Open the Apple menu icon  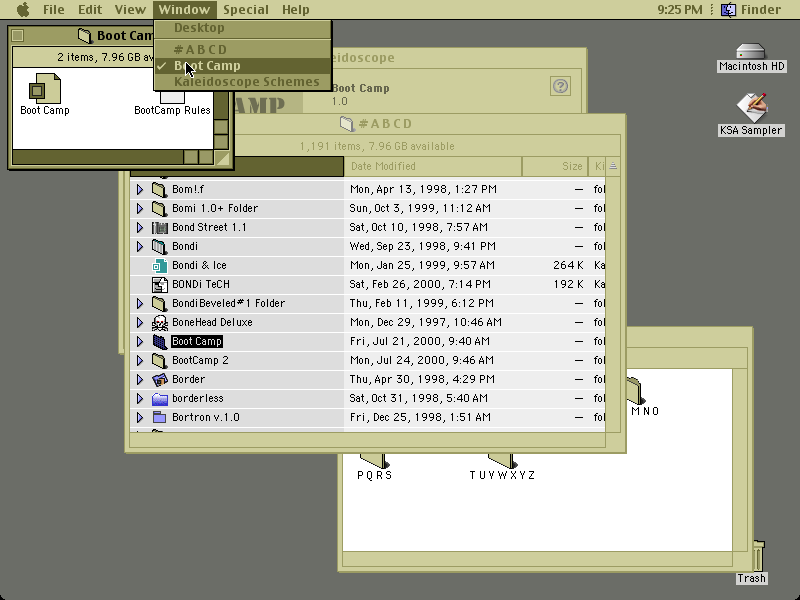click(23, 10)
